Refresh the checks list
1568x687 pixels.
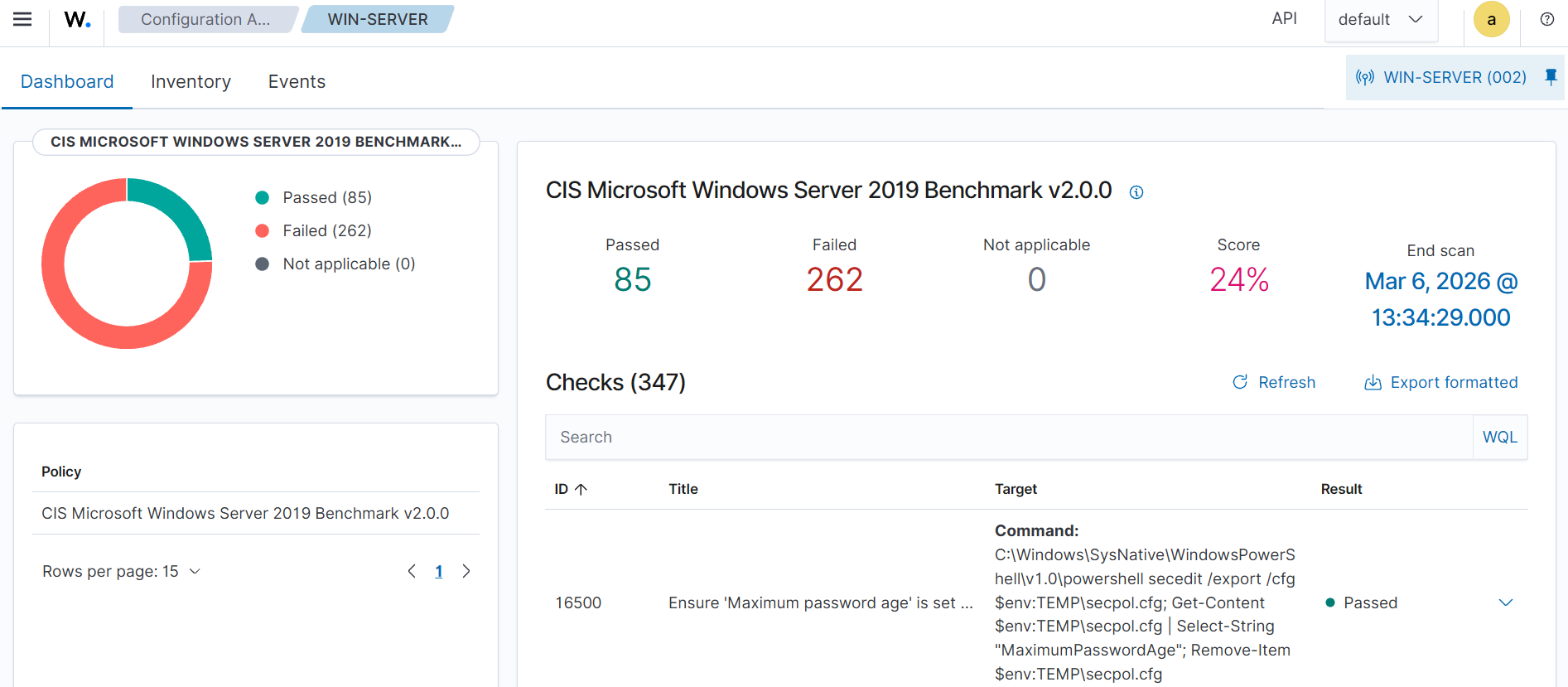pyautogui.click(x=1274, y=382)
